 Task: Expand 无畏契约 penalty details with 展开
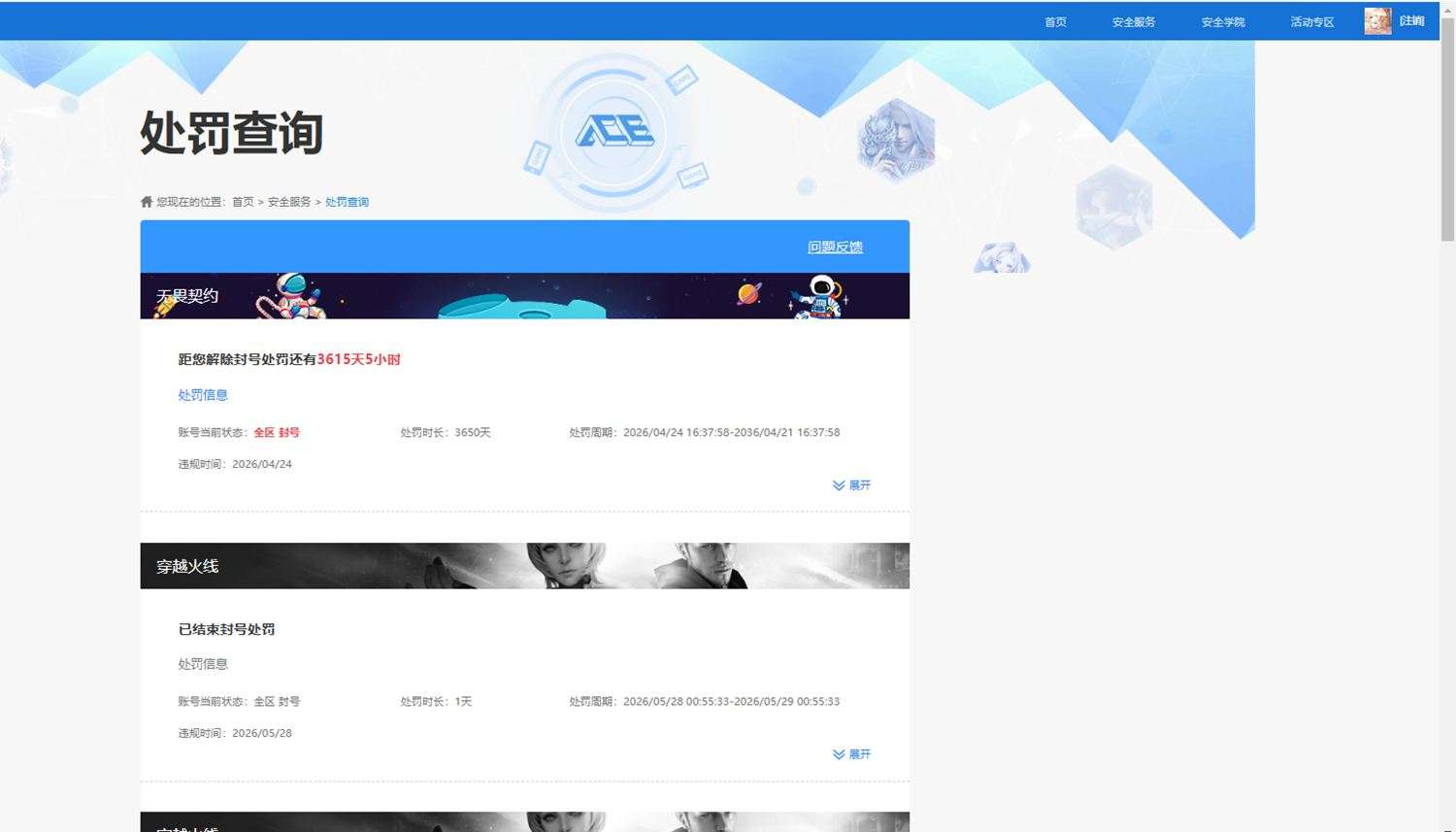[851, 485]
